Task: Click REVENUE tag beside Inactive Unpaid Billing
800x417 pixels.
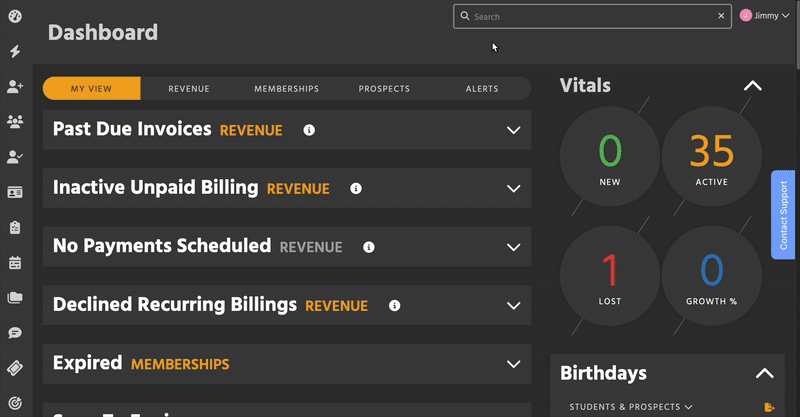Action: point(298,189)
